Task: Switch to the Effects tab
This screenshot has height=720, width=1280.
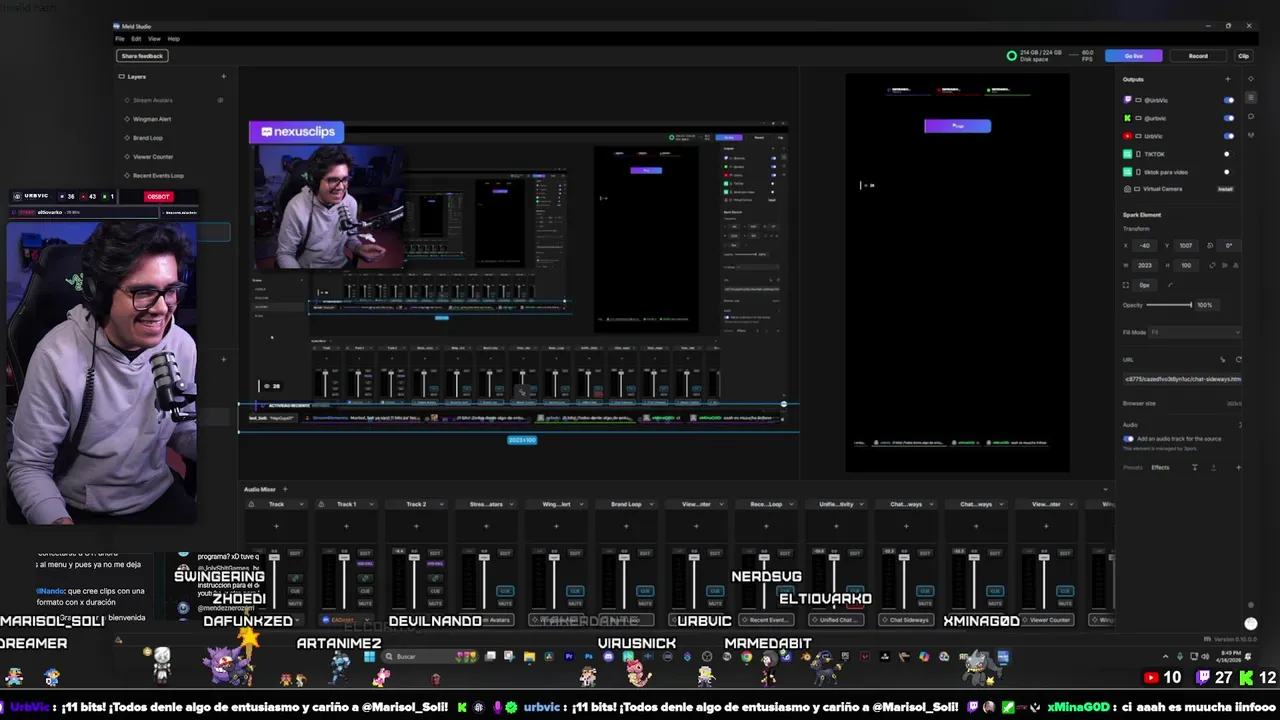Action: point(1160,468)
